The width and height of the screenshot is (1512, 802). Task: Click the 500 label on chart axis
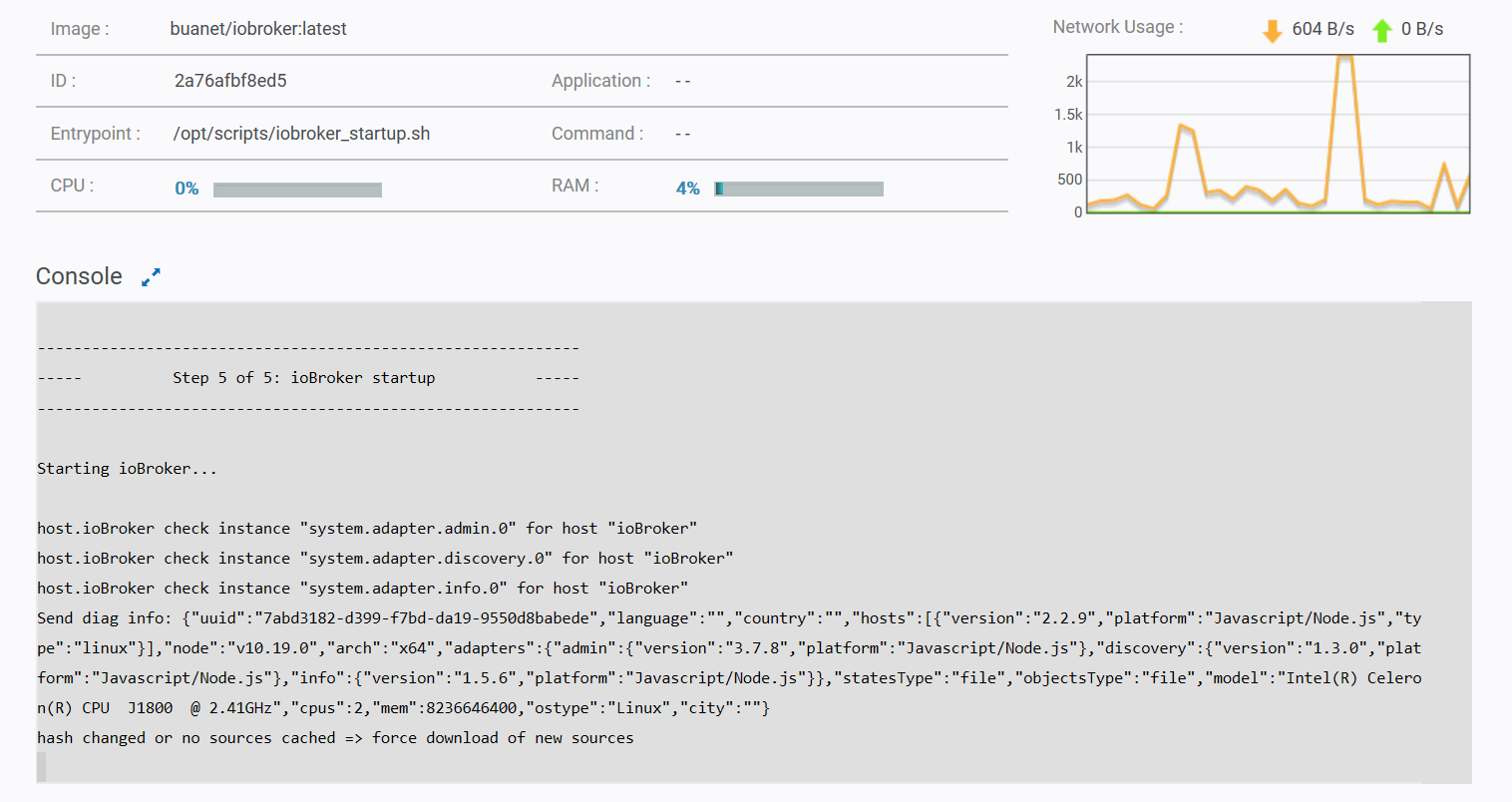(x=1069, y=180)
